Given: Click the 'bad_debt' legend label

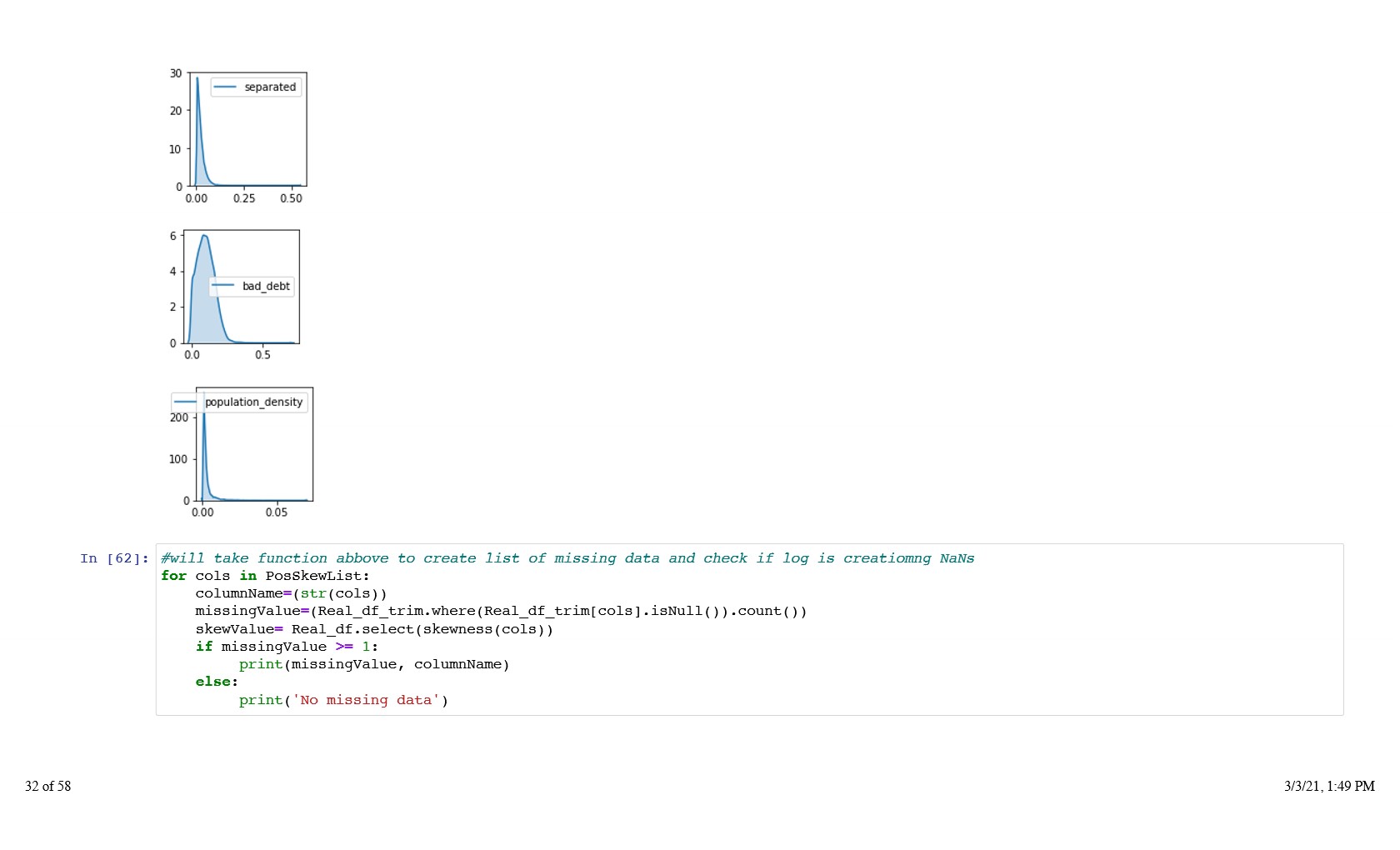Looking at the screenshot, I should click(266, 286).
